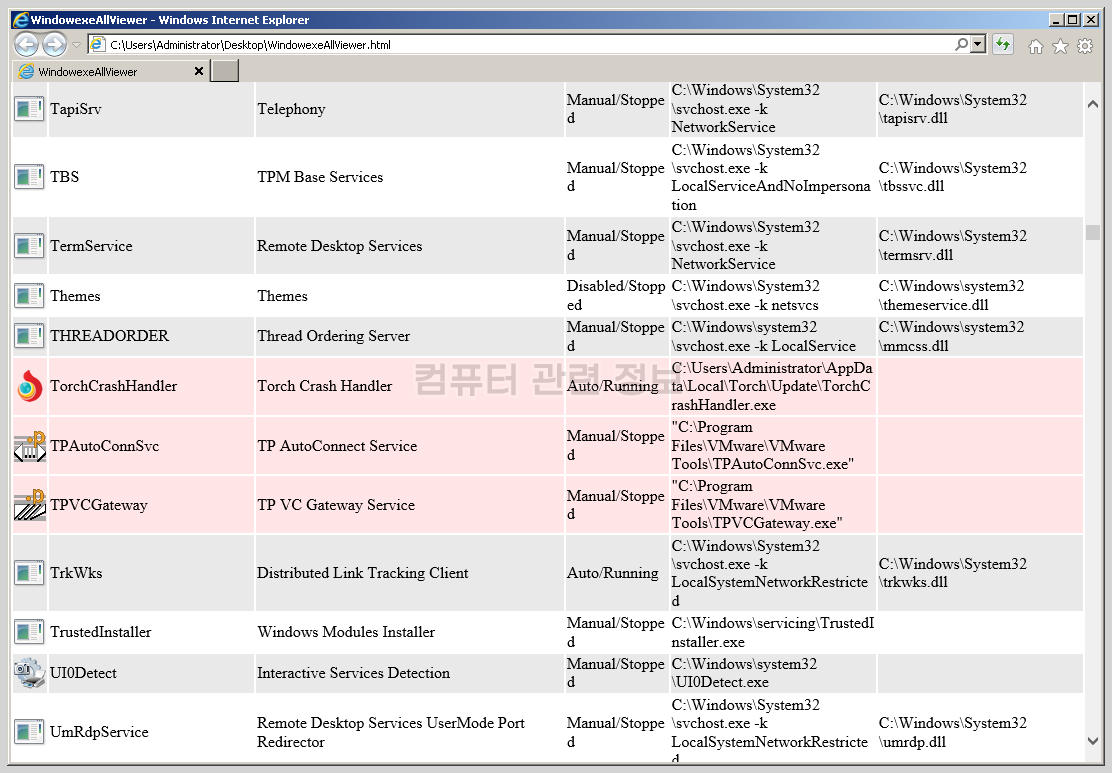
Task: Open a new blank tab
Action: point(225,71)
